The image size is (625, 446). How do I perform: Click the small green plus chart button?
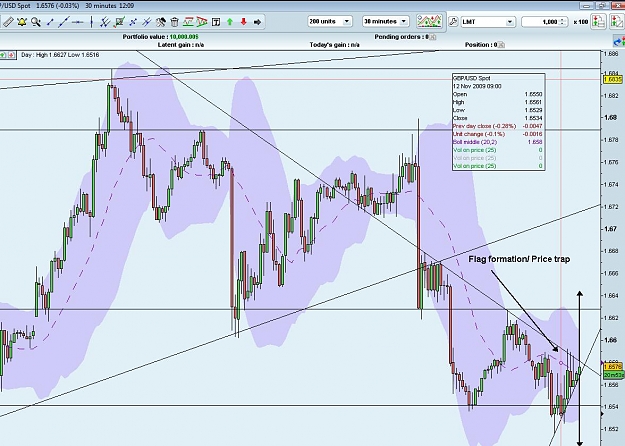3,55
